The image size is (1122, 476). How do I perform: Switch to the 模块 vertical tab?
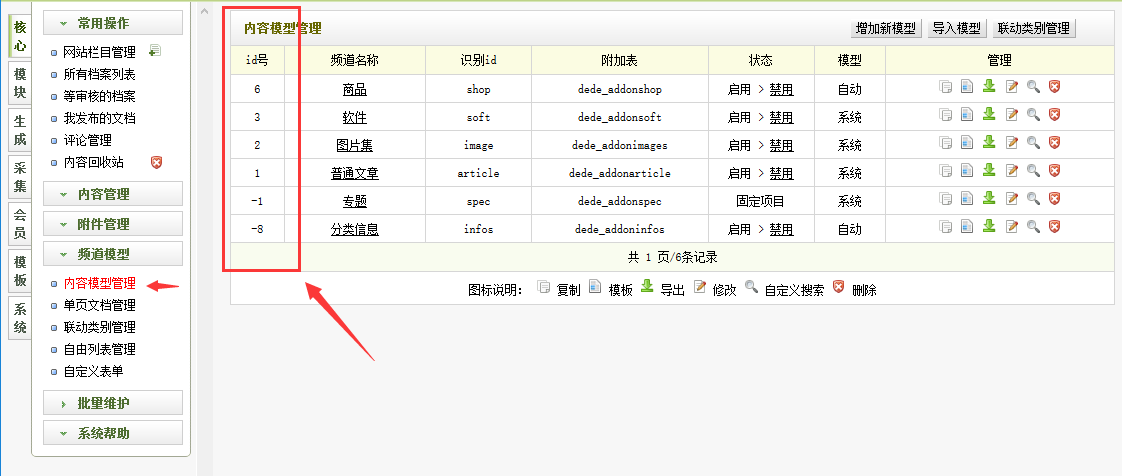[x=20, y=82]
